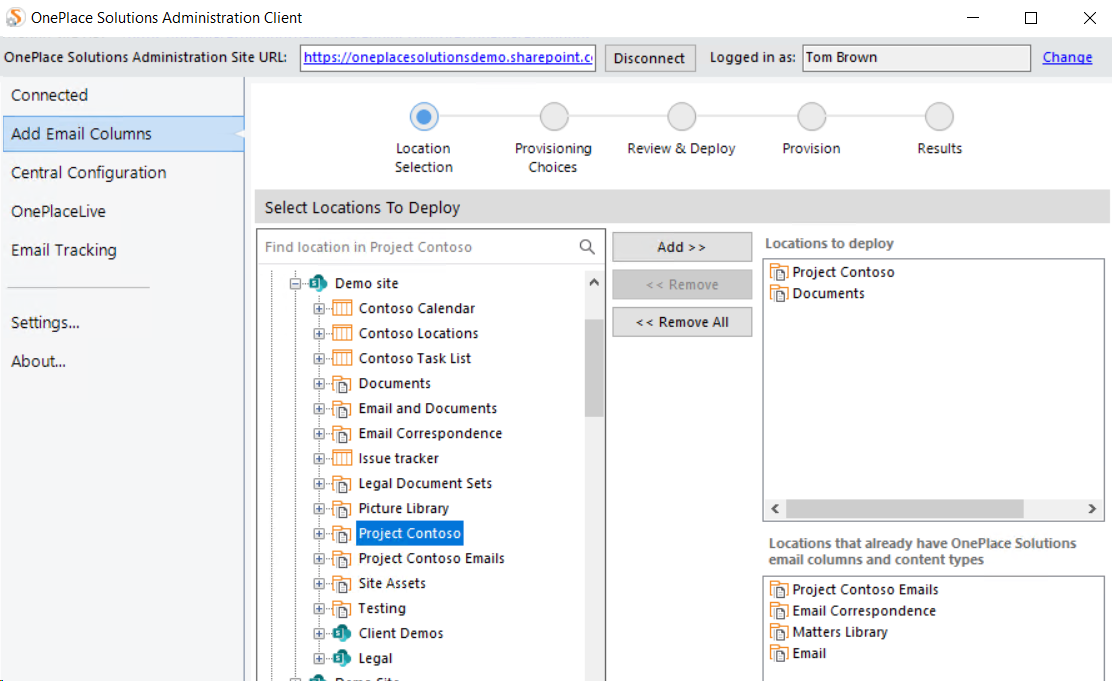The image size is (1112, 681).
Task: Click the Contoso Locations list icon
Action: 342,333
